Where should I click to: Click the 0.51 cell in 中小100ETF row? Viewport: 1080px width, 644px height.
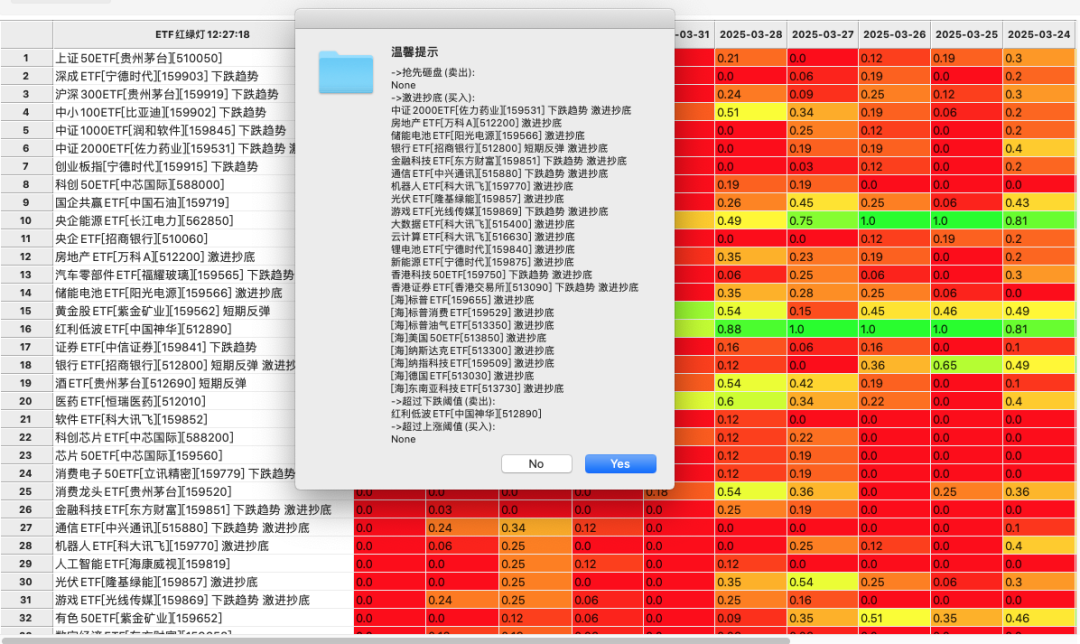click(x=751, y=112)
